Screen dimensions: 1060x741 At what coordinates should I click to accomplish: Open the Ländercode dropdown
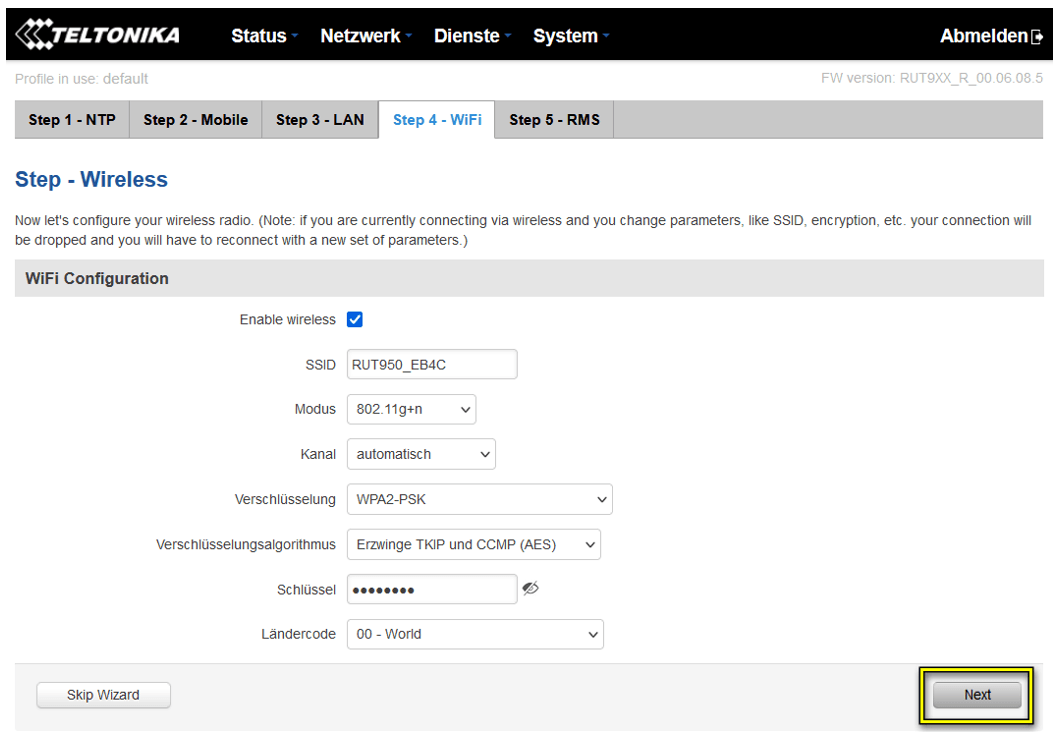[x=475, y=634]
